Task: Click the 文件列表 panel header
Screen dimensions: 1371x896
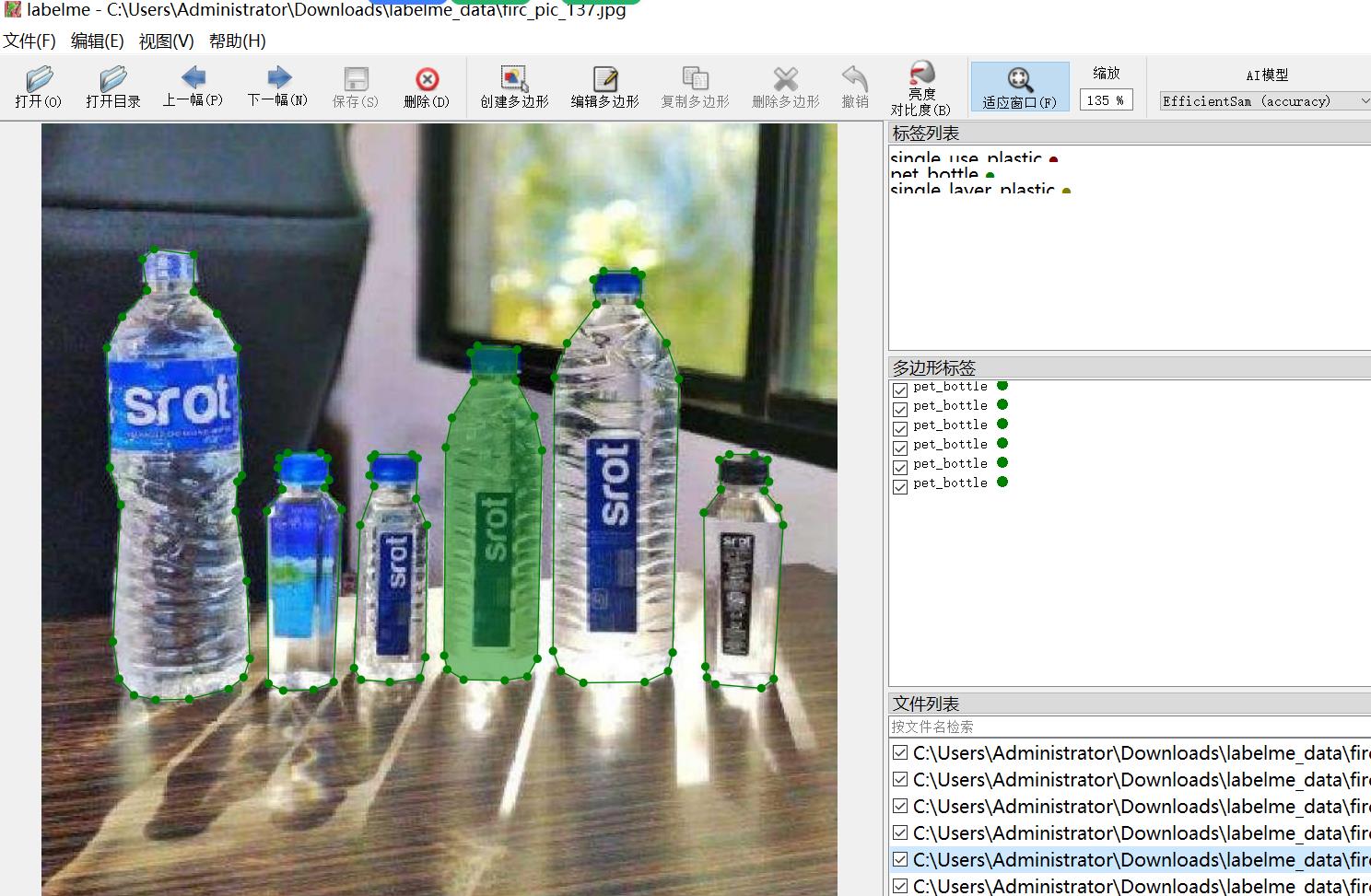Action: click(x=1130, y=704)
